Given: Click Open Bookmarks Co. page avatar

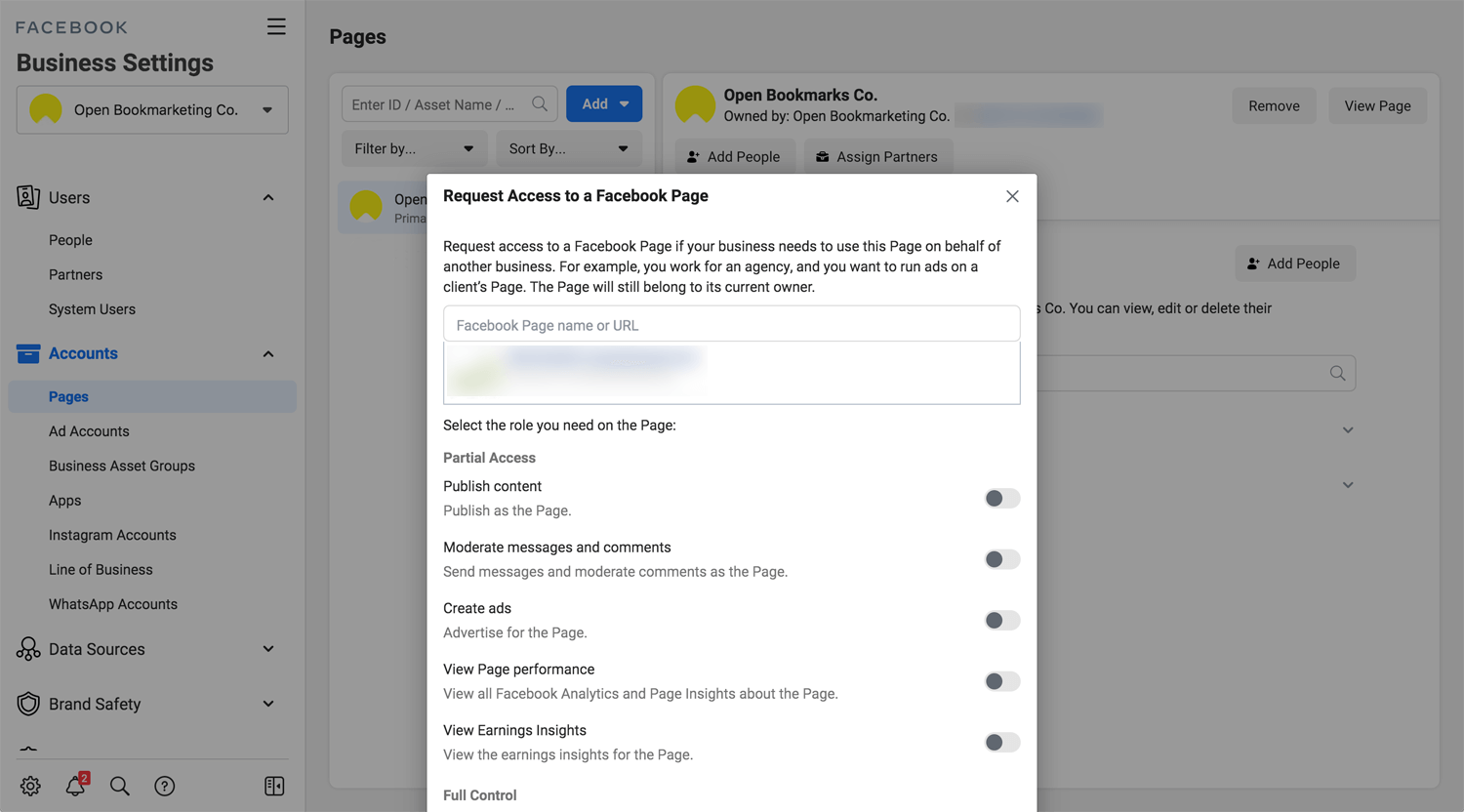Looking at the screenshot, I should tap(696, 104).
